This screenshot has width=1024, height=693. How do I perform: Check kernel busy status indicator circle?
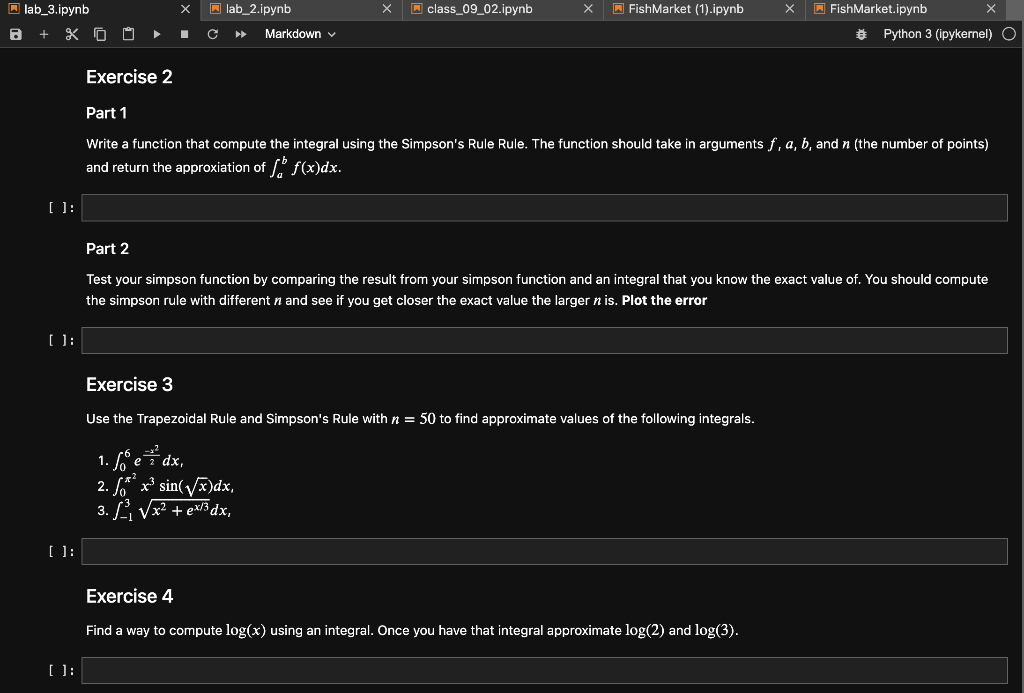[x=1010, y=33]
